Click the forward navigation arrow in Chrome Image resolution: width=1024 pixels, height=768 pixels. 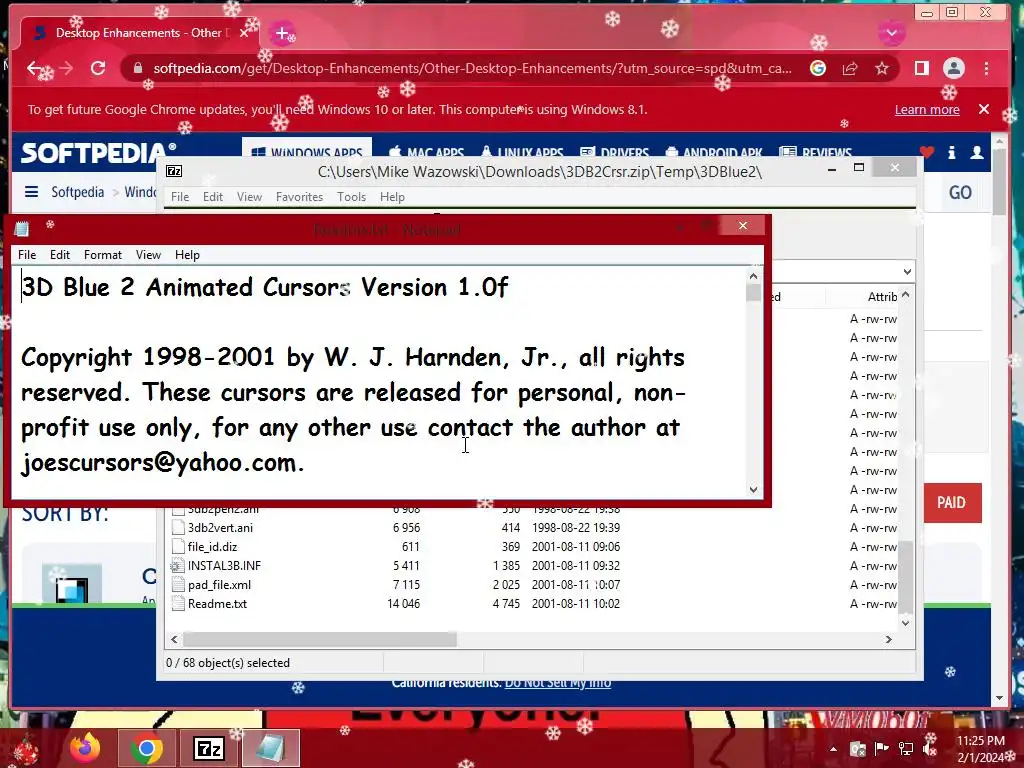pyautogui.click(x=66, y=68)
